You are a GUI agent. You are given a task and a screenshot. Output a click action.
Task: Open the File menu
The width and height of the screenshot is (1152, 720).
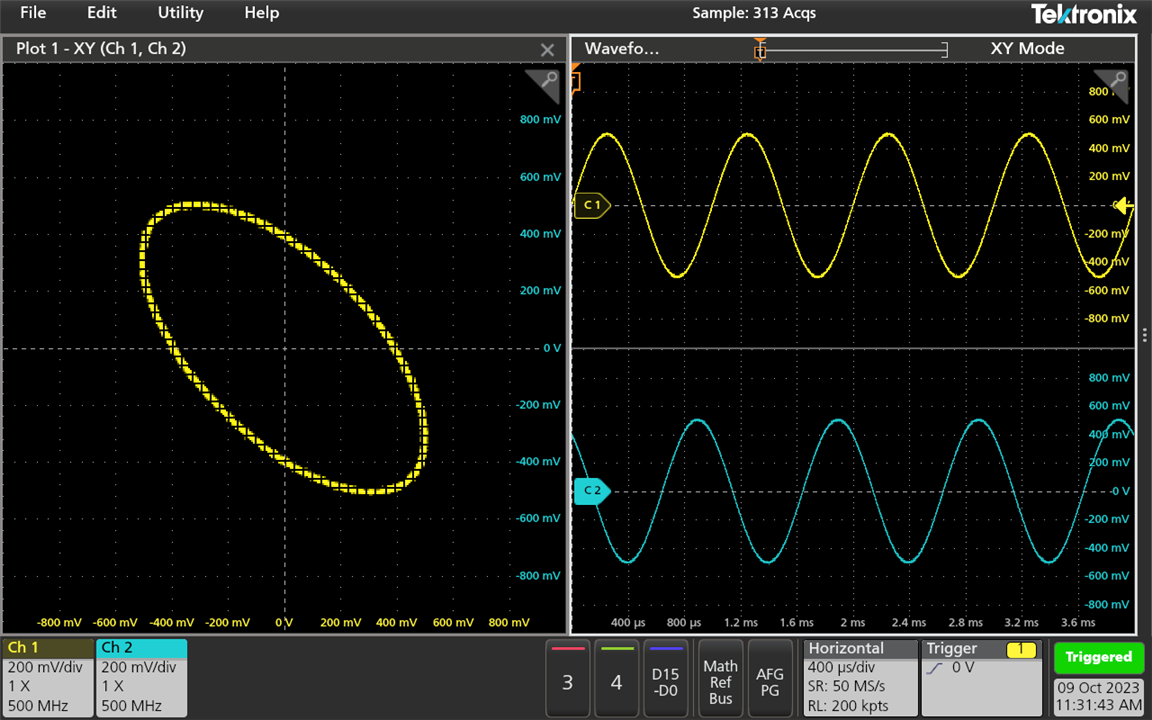[x=33, y=12]
